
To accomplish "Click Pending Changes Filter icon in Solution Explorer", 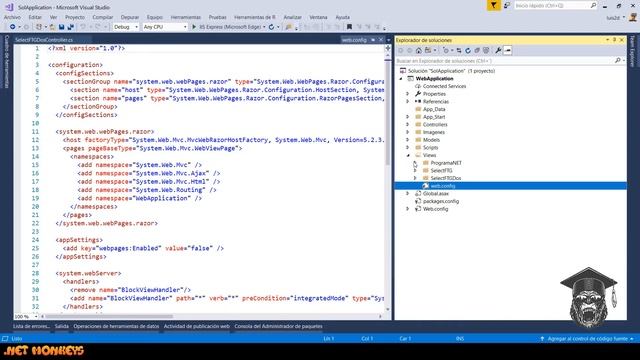I will pyautogui.click(x=445, y=50).
